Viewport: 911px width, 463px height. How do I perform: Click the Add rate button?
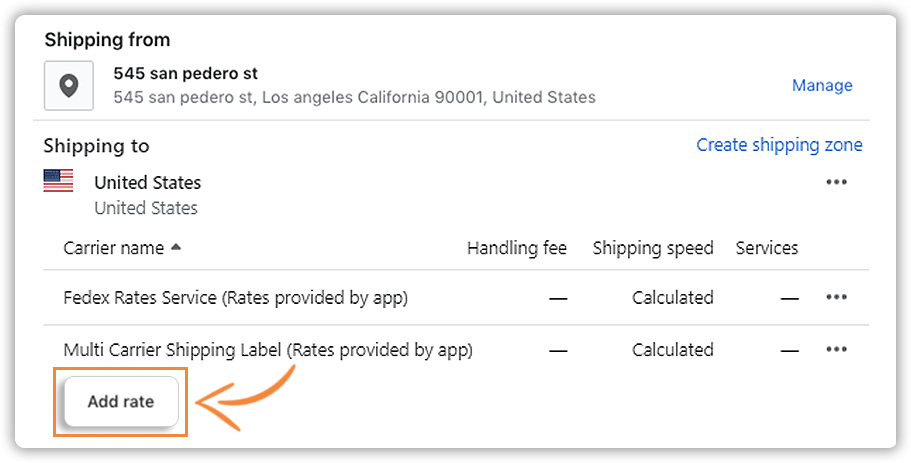121,401
